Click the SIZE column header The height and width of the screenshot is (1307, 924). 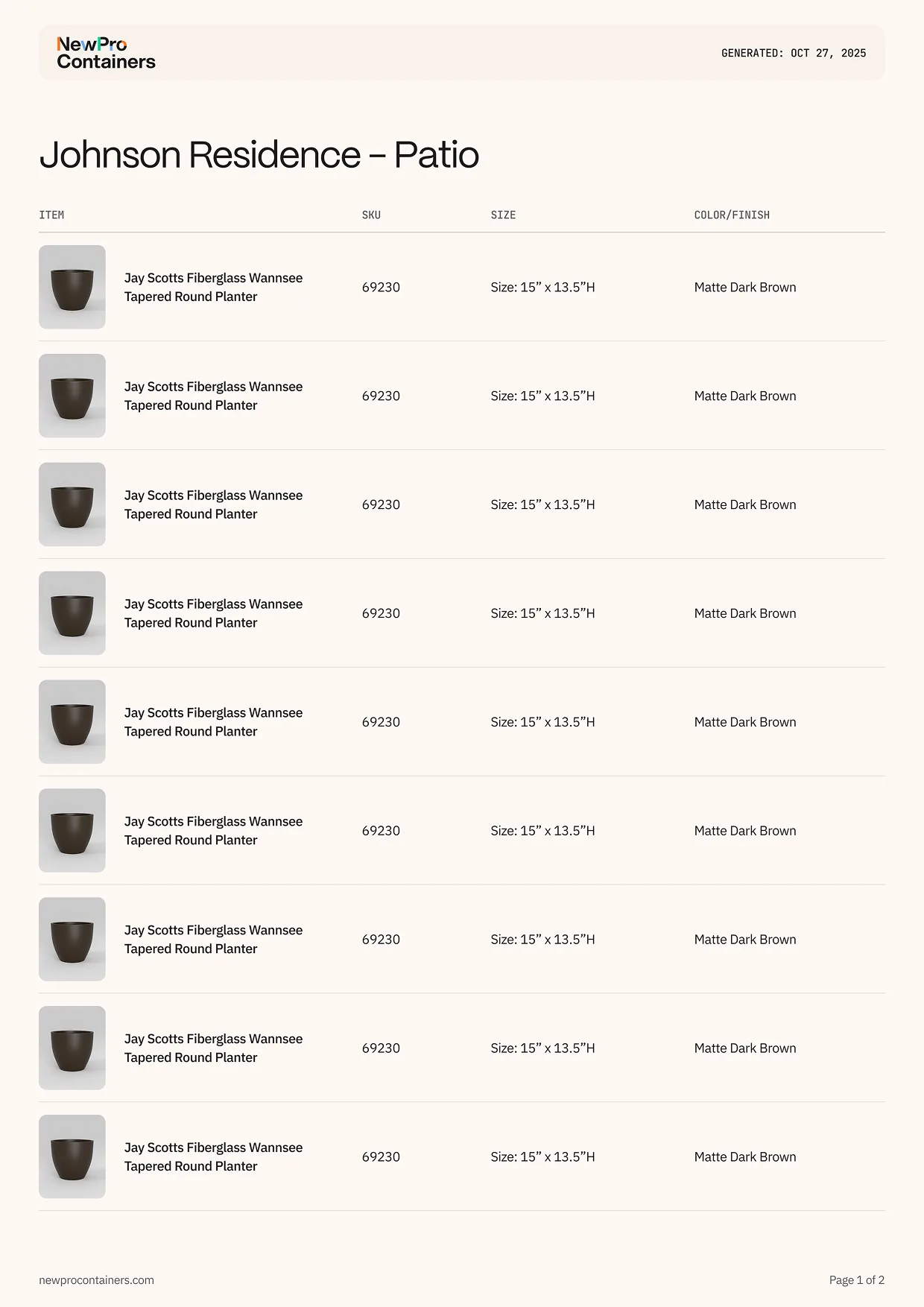coord(503,215)
